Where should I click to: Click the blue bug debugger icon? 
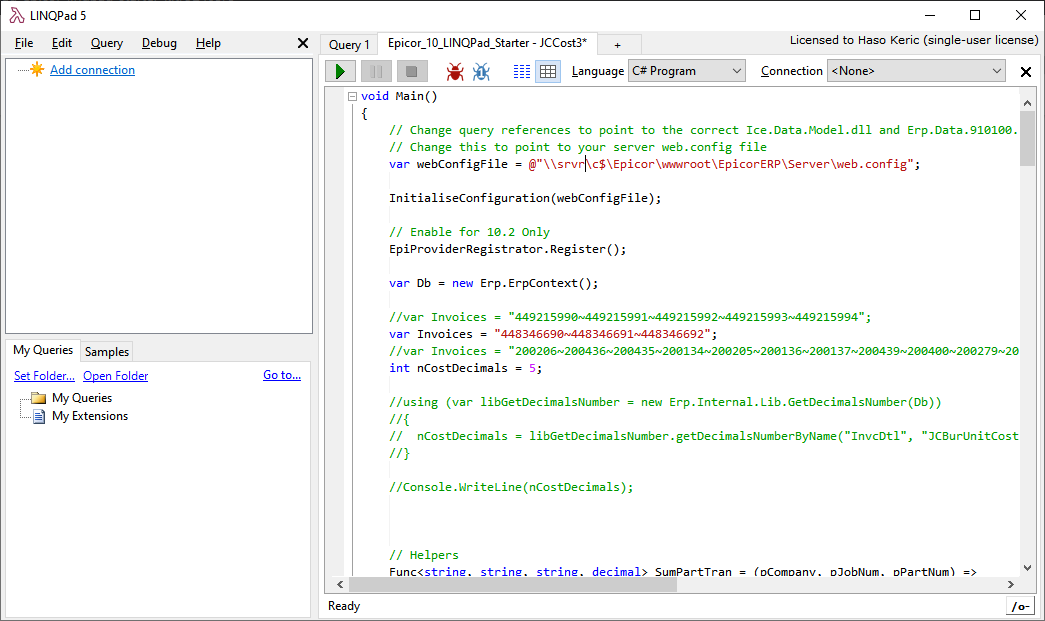click(x=481, y=71)
